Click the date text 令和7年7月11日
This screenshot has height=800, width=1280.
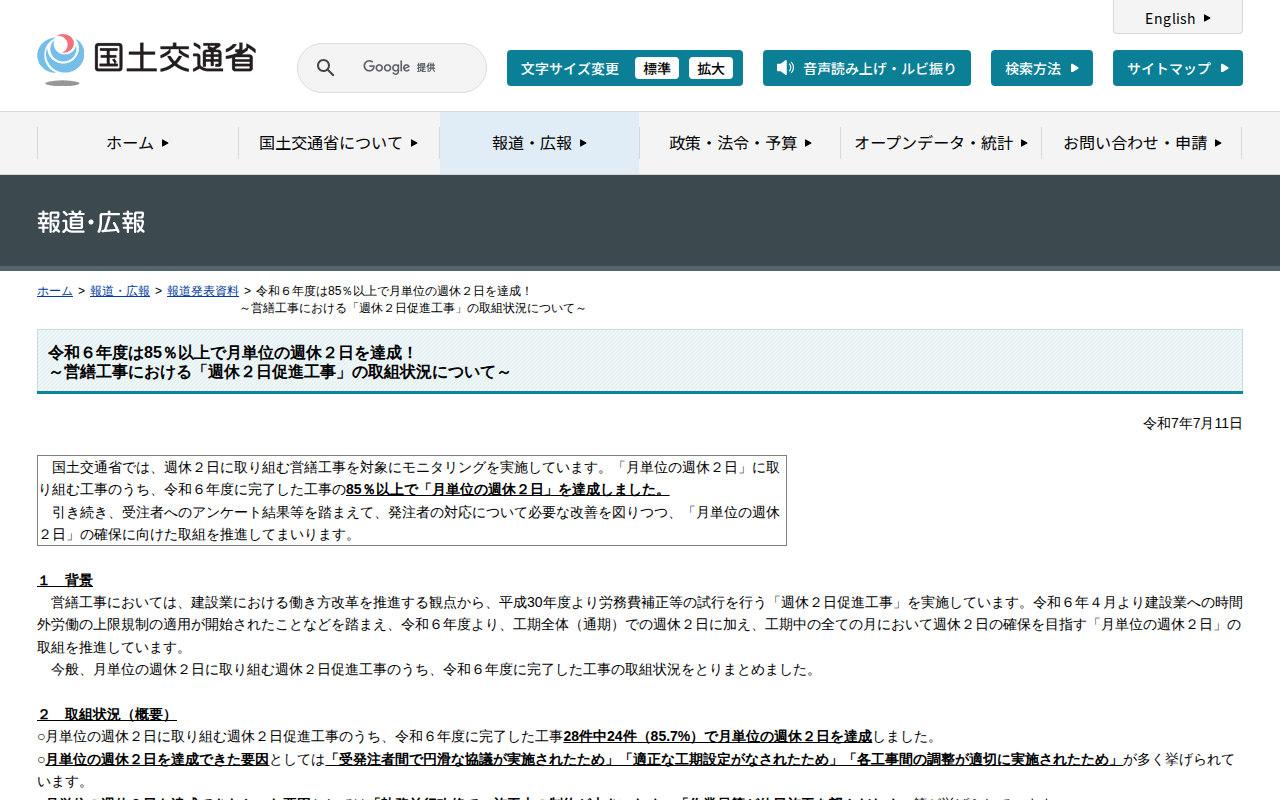1193,424
